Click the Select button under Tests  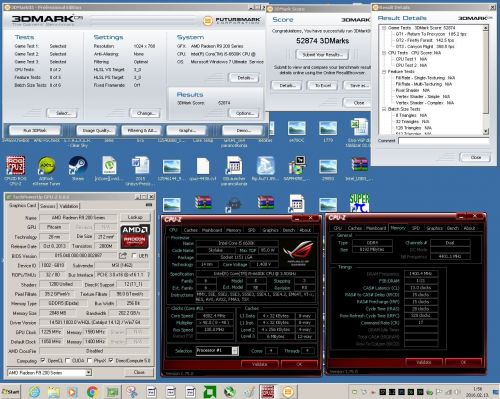click(x=62, y=113)
